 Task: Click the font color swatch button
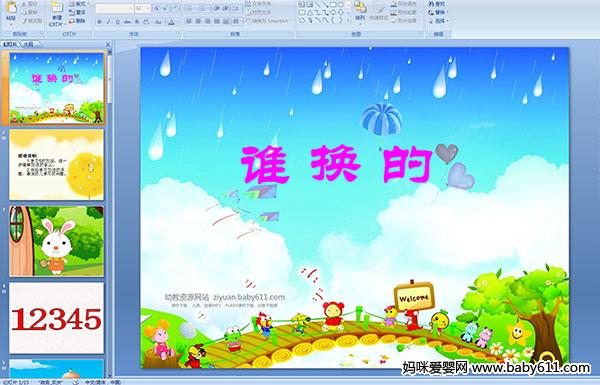click(171, 22)
